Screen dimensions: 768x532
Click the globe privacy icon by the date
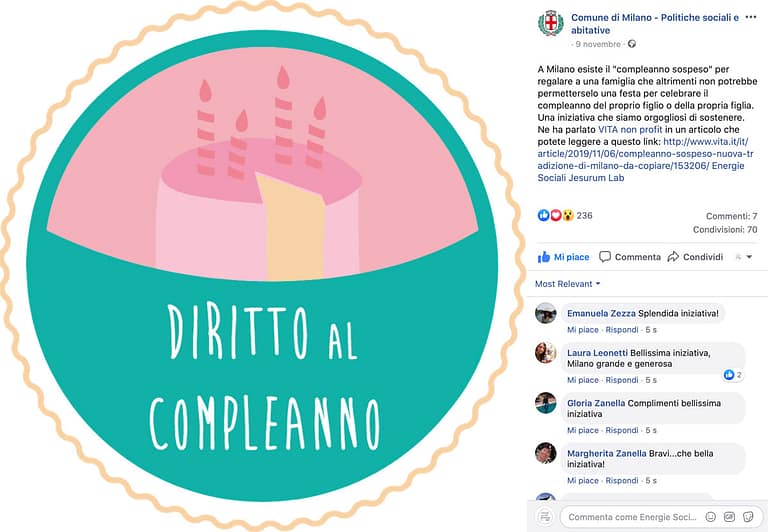pyautogui.click(x=632, y=44)
